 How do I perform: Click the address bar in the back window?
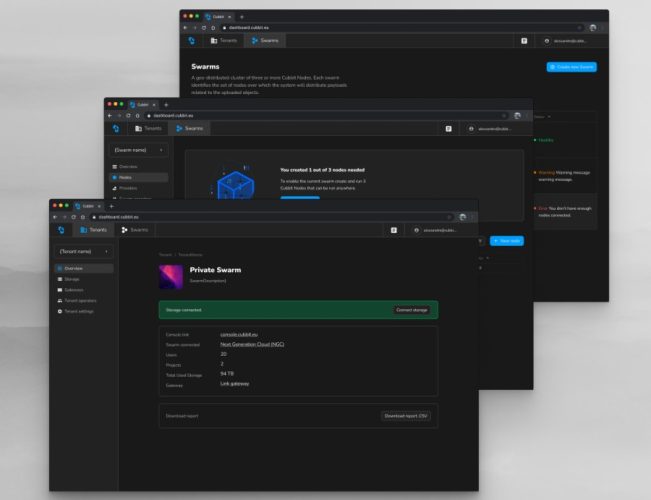coord(402,28)
